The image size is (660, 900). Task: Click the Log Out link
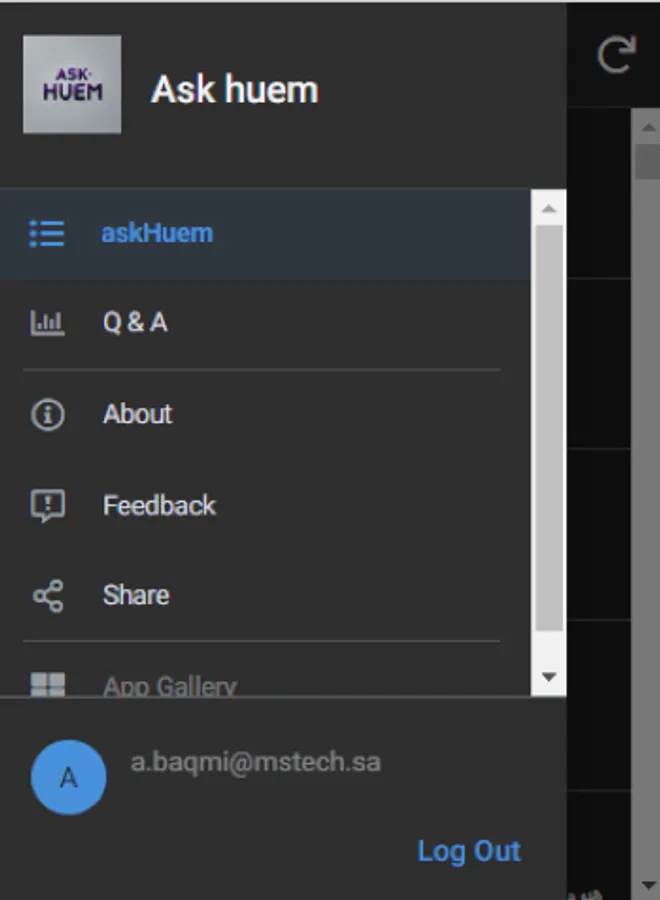tap(469, 850)
